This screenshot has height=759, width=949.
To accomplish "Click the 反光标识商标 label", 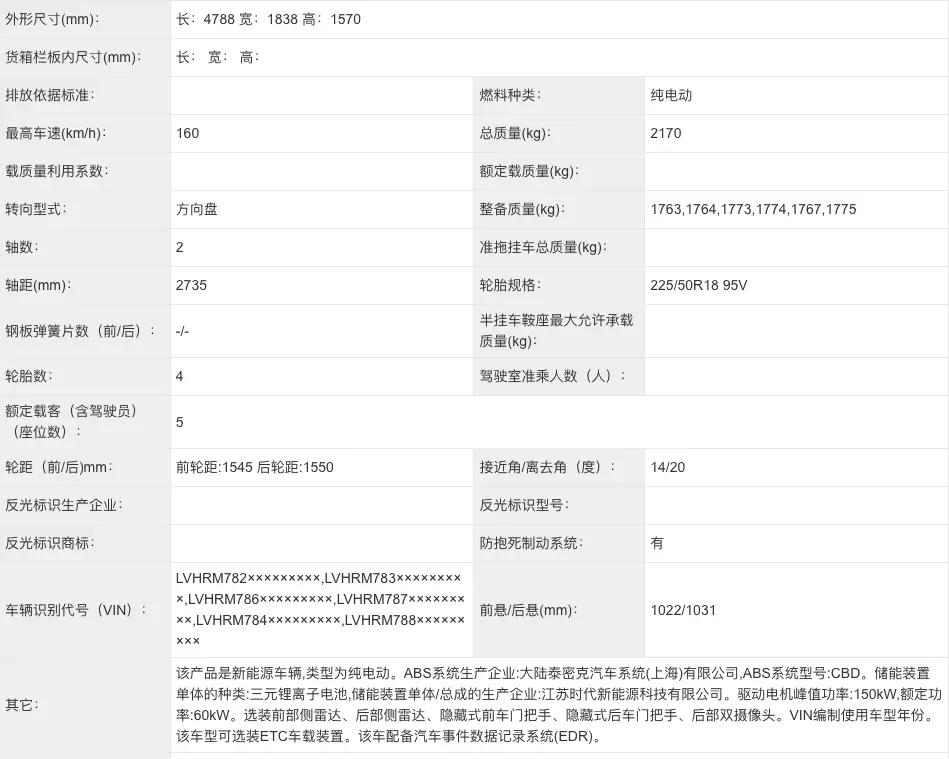I will 50,544.
